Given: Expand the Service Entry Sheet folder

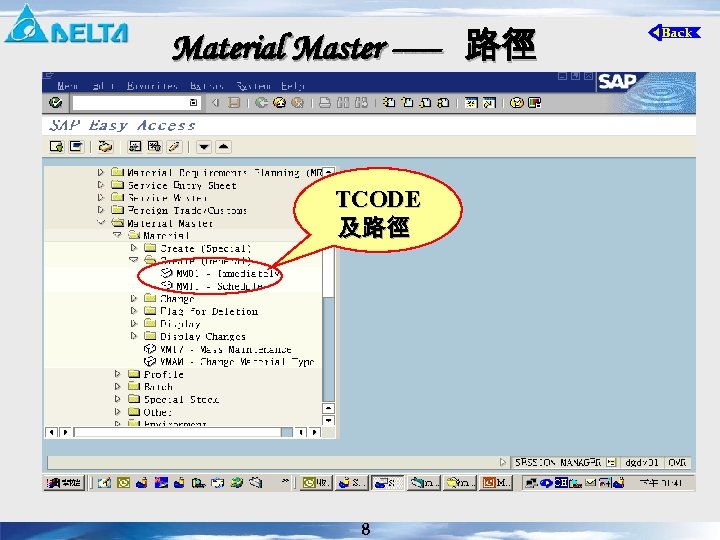Looking at the screenshot, I should (101, 185).
